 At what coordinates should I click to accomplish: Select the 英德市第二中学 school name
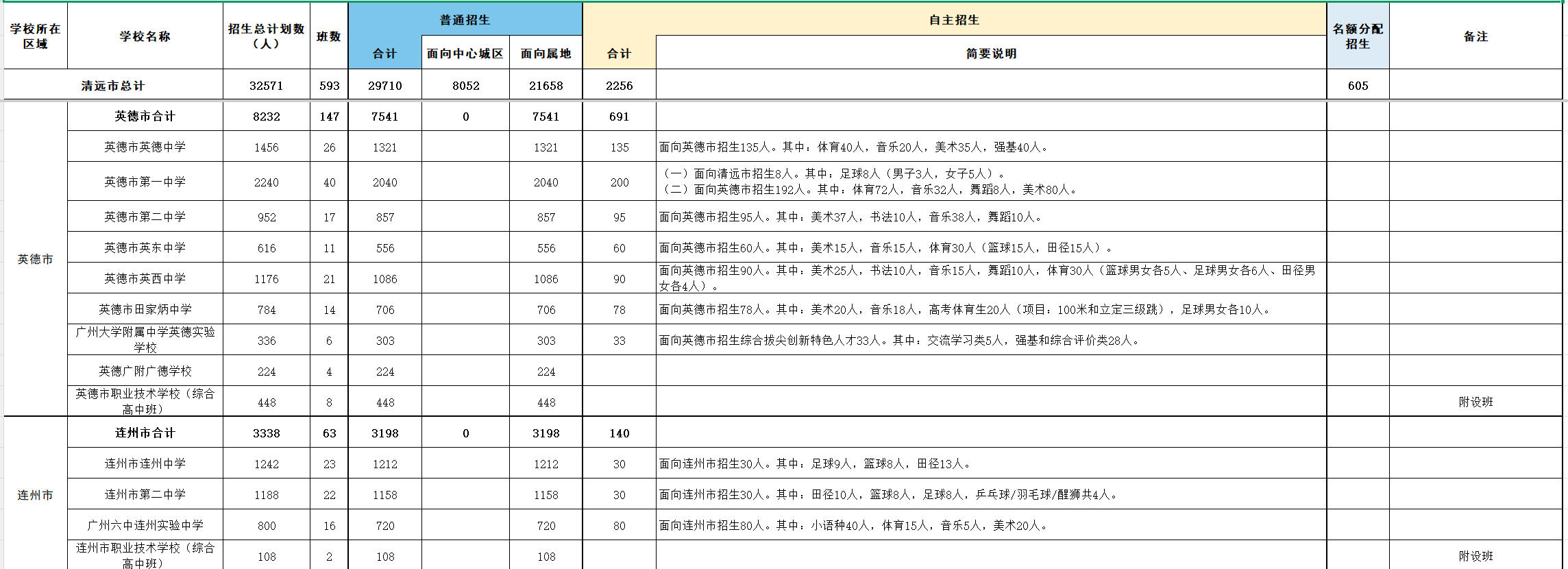point(145,217)
